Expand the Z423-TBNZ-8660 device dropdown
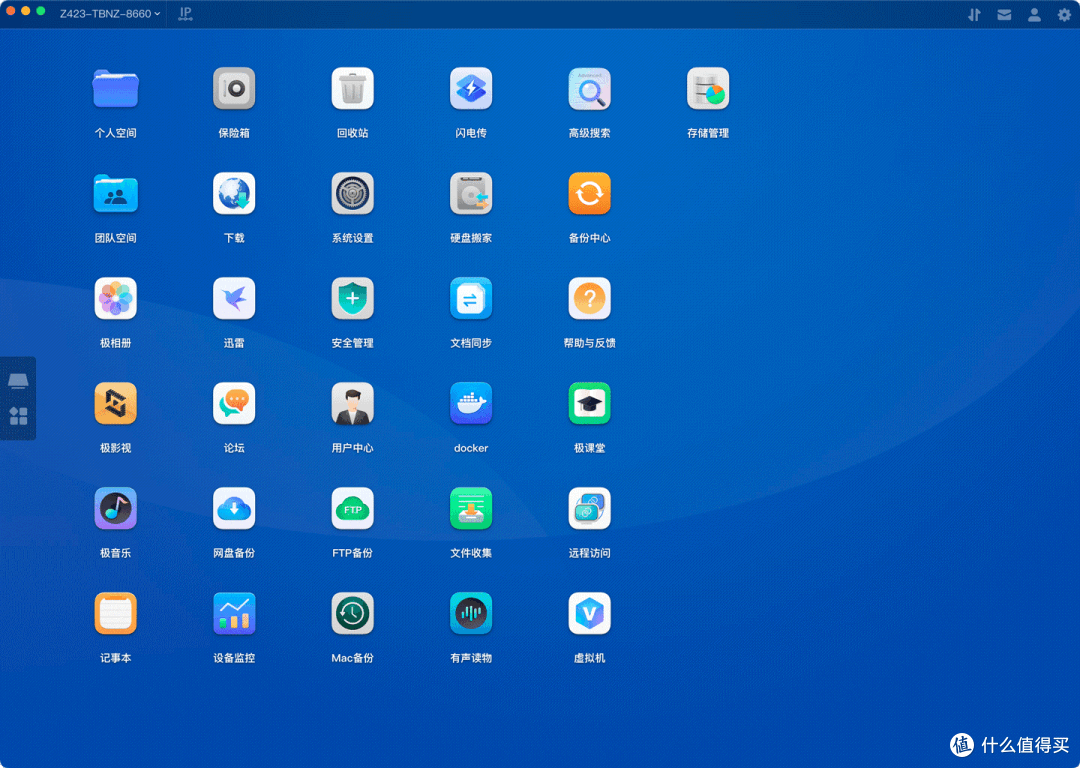Screen dimensions: 1080x768 [x=110, y=14]
